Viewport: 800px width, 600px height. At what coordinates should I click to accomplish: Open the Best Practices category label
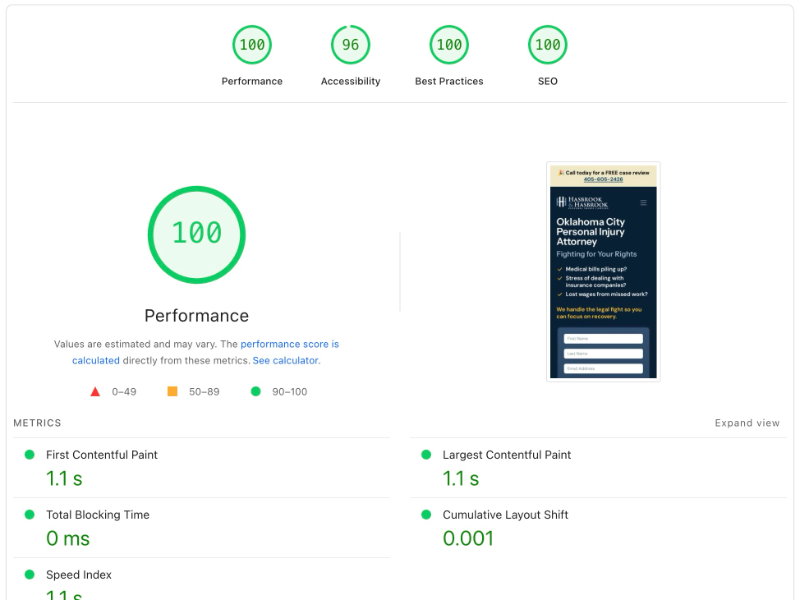pyautogui.click(x=449, y=81)
